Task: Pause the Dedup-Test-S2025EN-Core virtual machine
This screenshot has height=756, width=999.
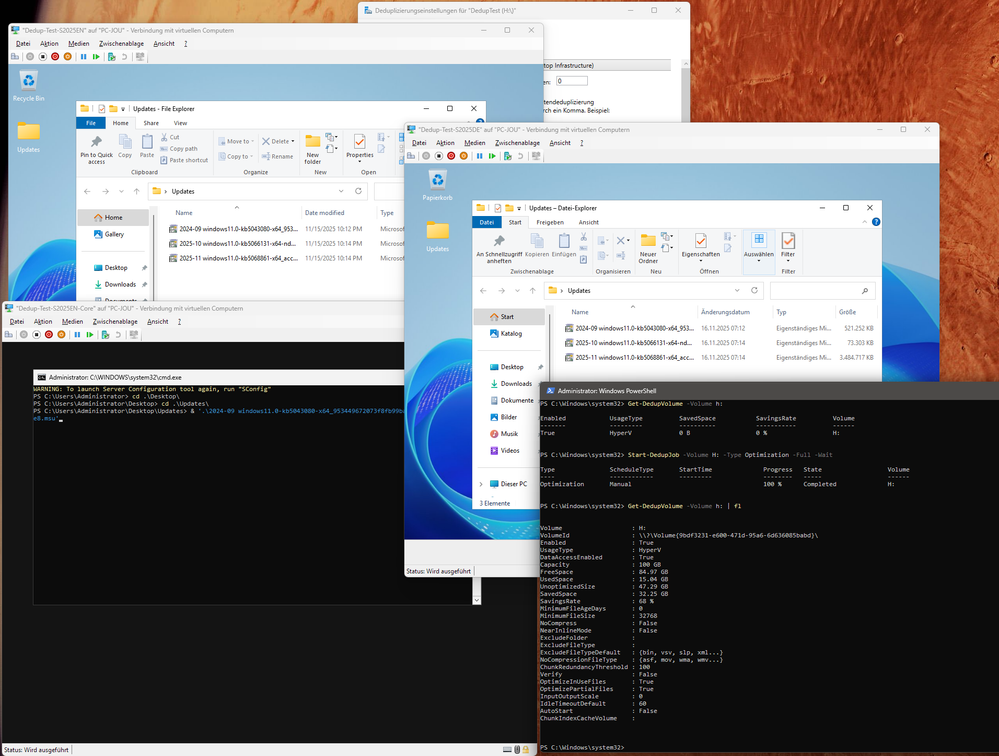Action: [x=77, y=334]
